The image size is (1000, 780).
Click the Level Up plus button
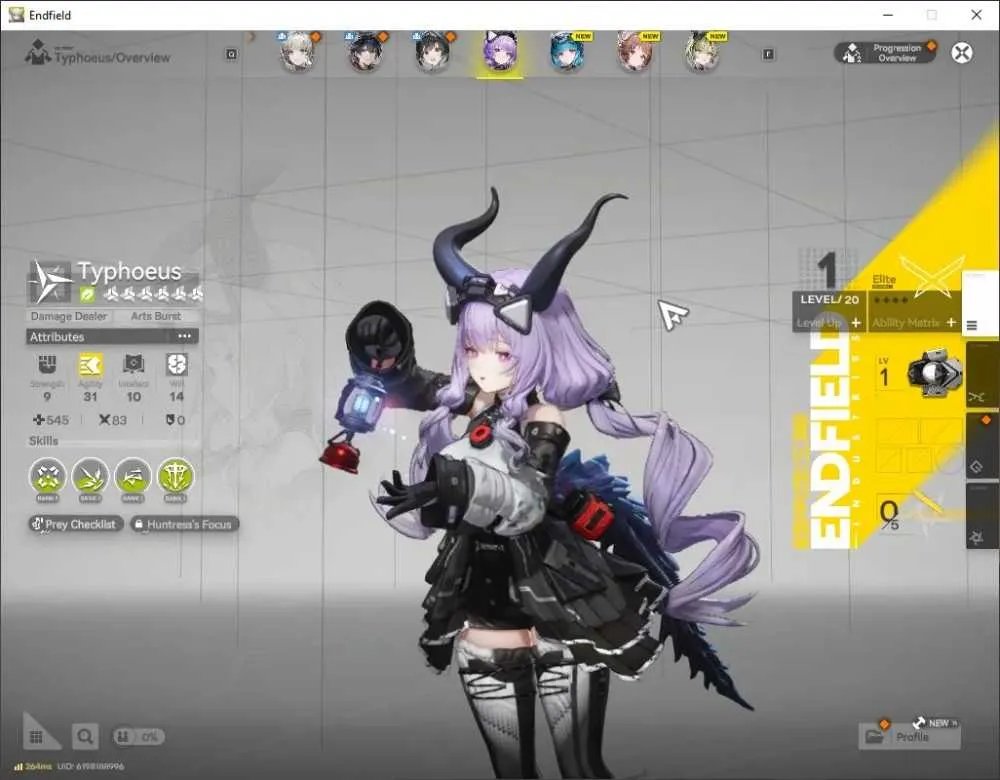856,323
